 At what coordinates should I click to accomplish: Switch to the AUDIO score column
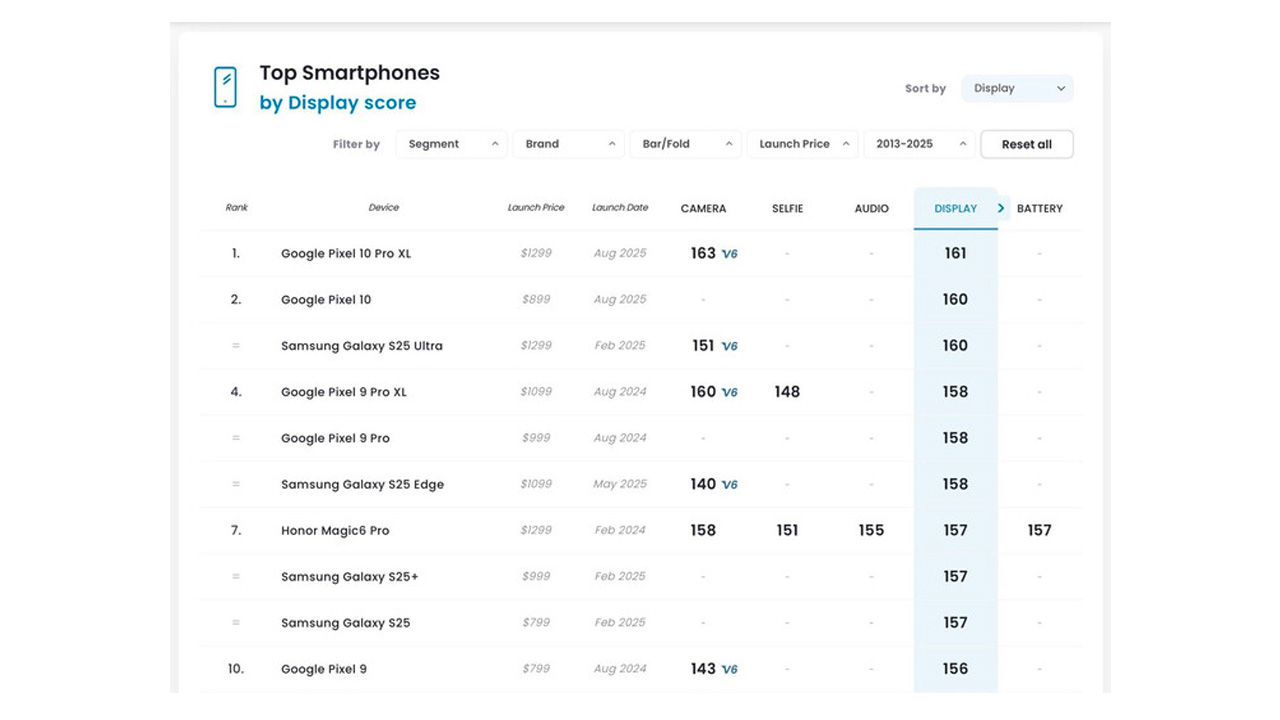click(x=871, y=208)
